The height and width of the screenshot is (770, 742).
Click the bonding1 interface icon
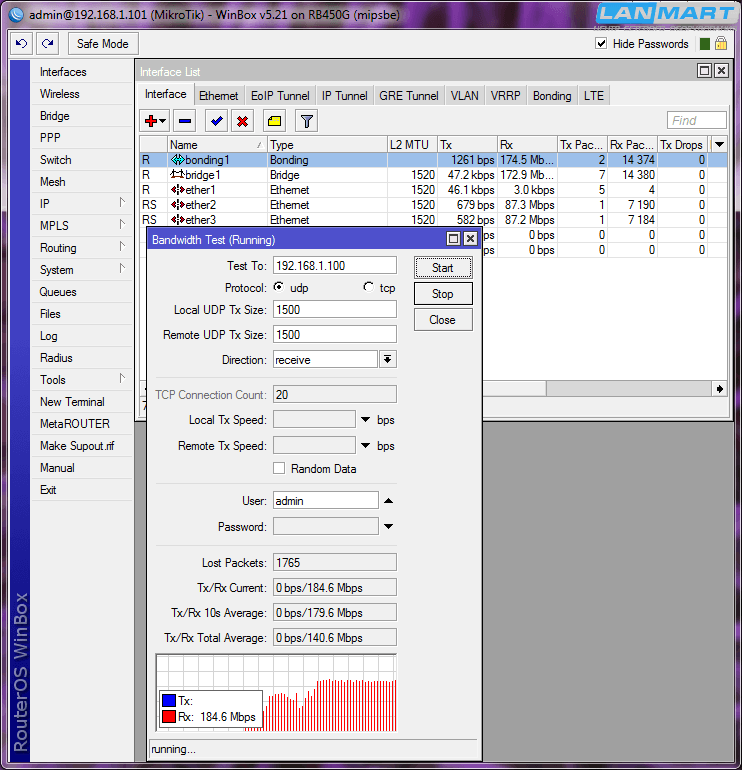[177, 160]
